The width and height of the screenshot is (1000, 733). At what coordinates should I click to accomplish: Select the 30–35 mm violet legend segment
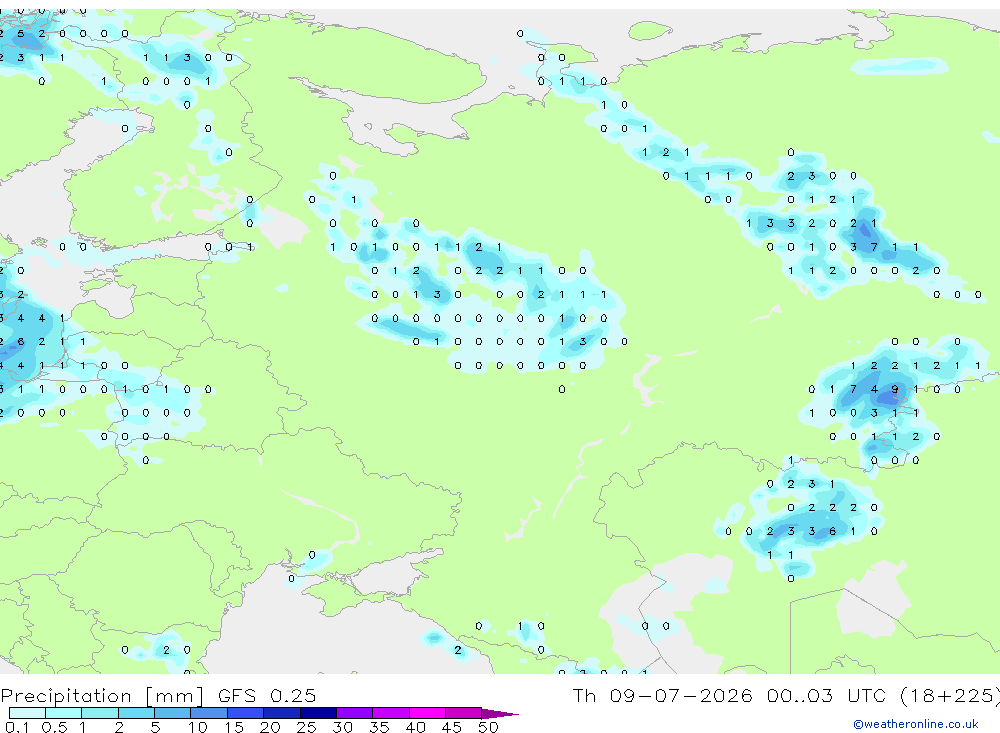tap(355, 713)
